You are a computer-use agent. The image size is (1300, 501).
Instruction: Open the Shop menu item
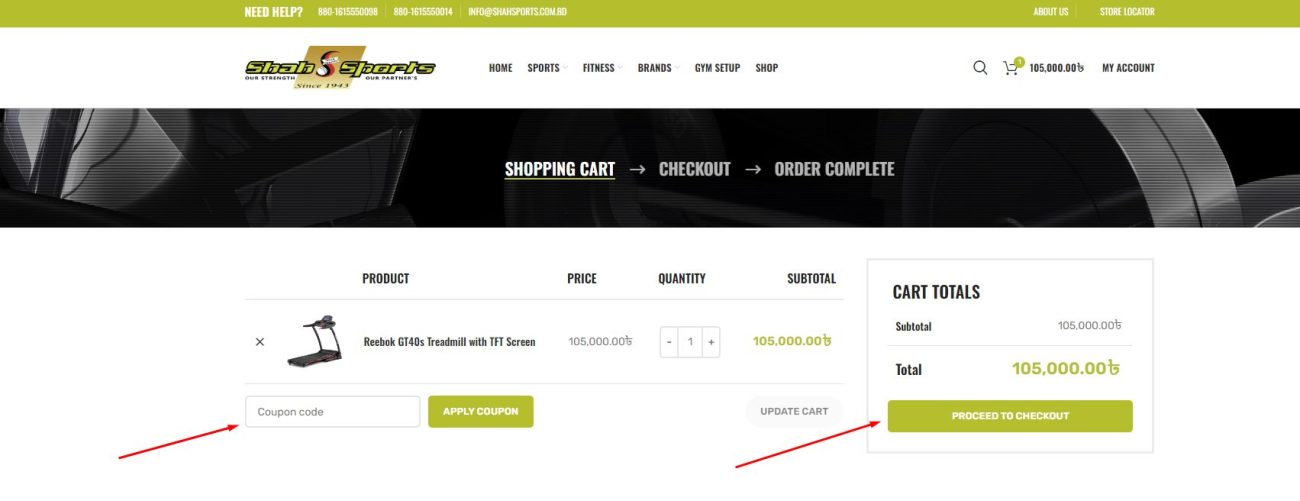tap(767, 68)
